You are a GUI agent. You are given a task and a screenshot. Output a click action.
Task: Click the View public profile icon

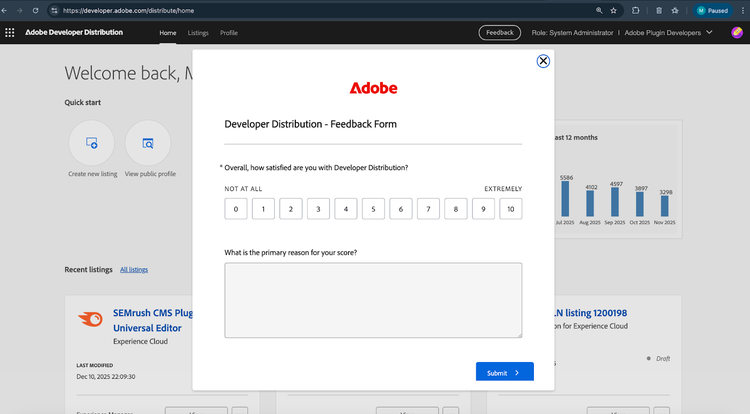coord(149,143)
